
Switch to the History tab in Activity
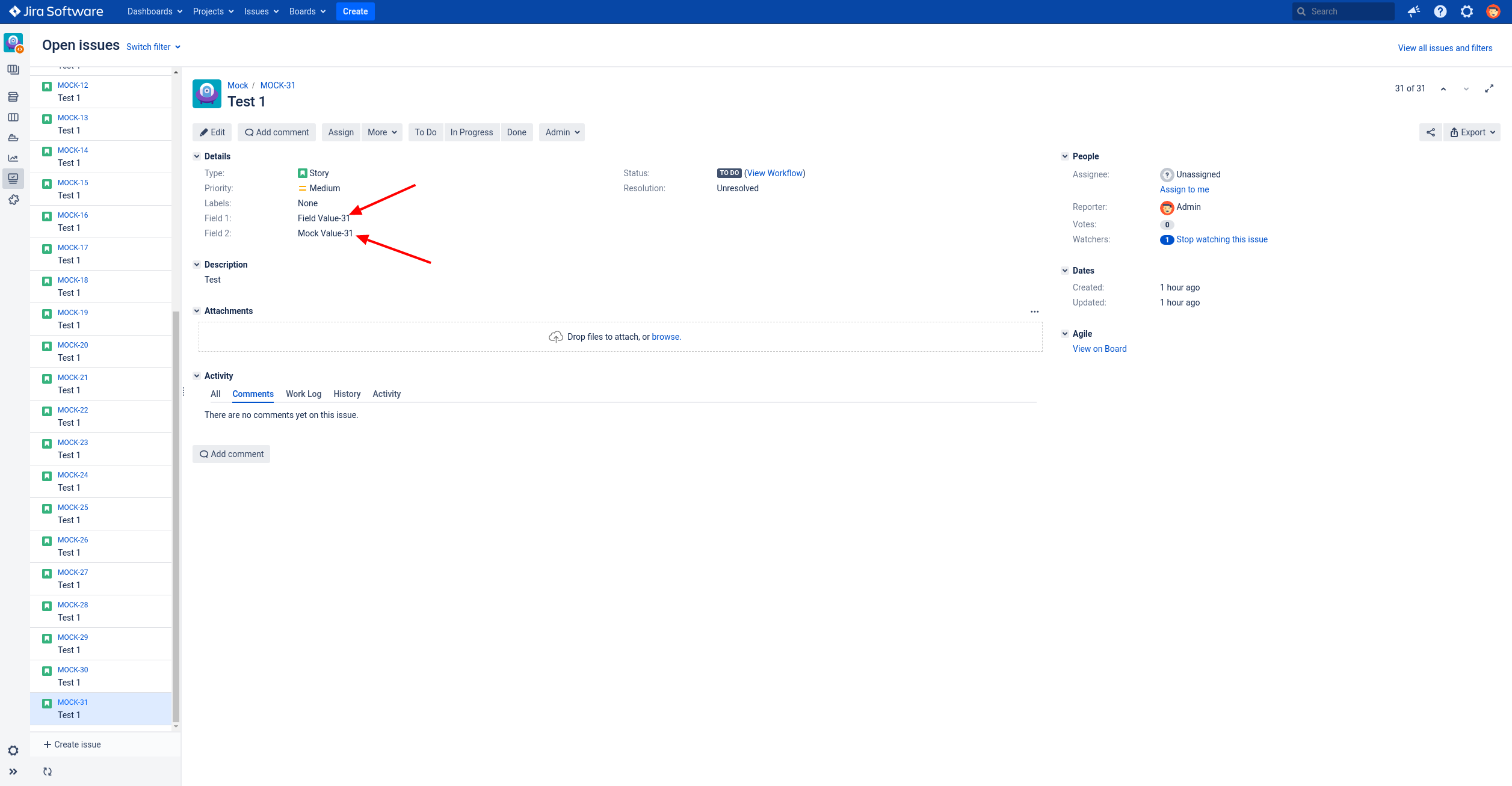click(x=347, y=394)
